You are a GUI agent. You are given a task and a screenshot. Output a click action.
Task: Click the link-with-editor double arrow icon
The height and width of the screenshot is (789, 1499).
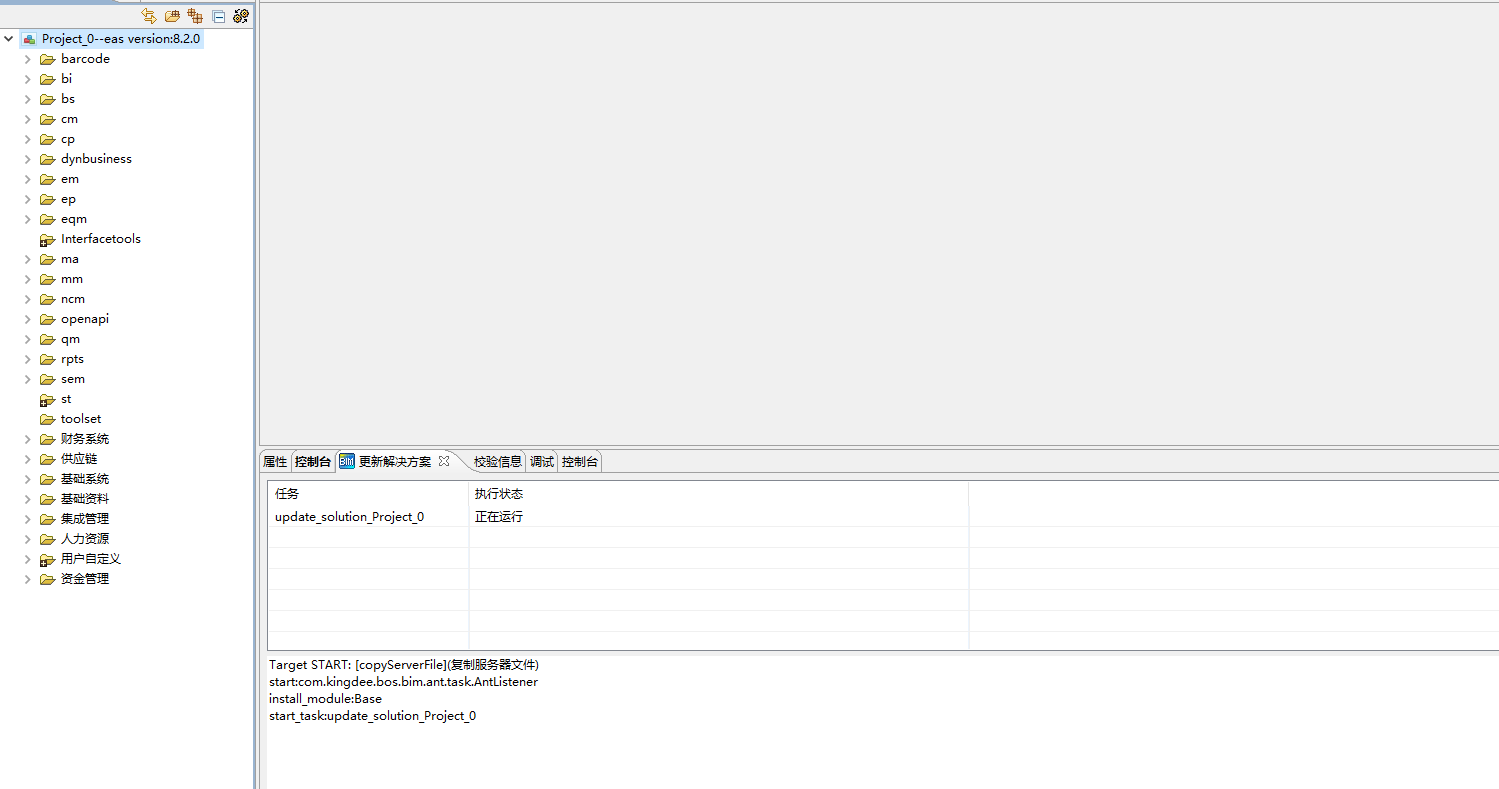point(149,16)
